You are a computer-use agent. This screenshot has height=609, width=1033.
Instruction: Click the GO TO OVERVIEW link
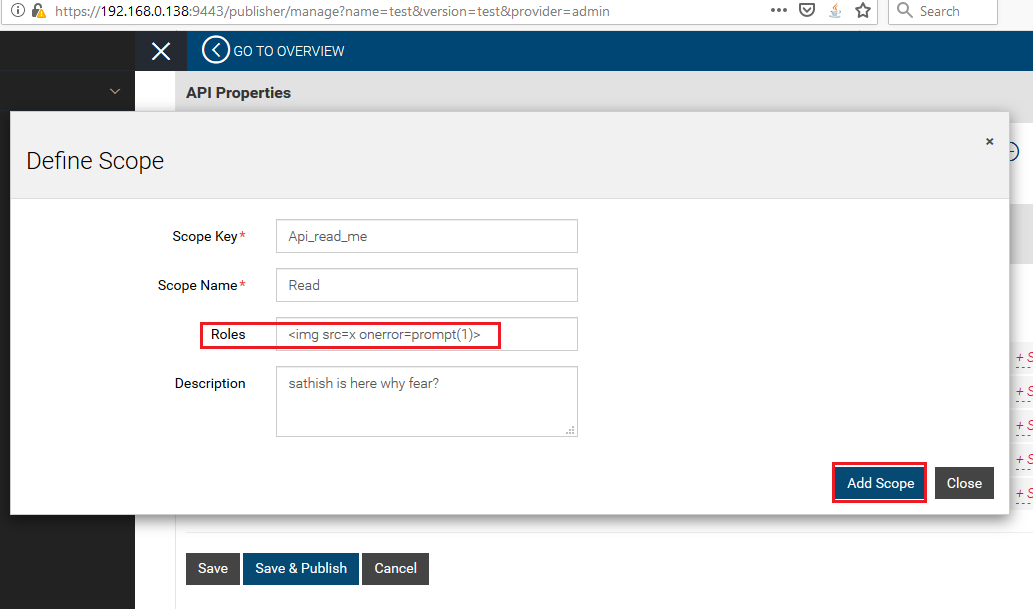pos(289,51)
